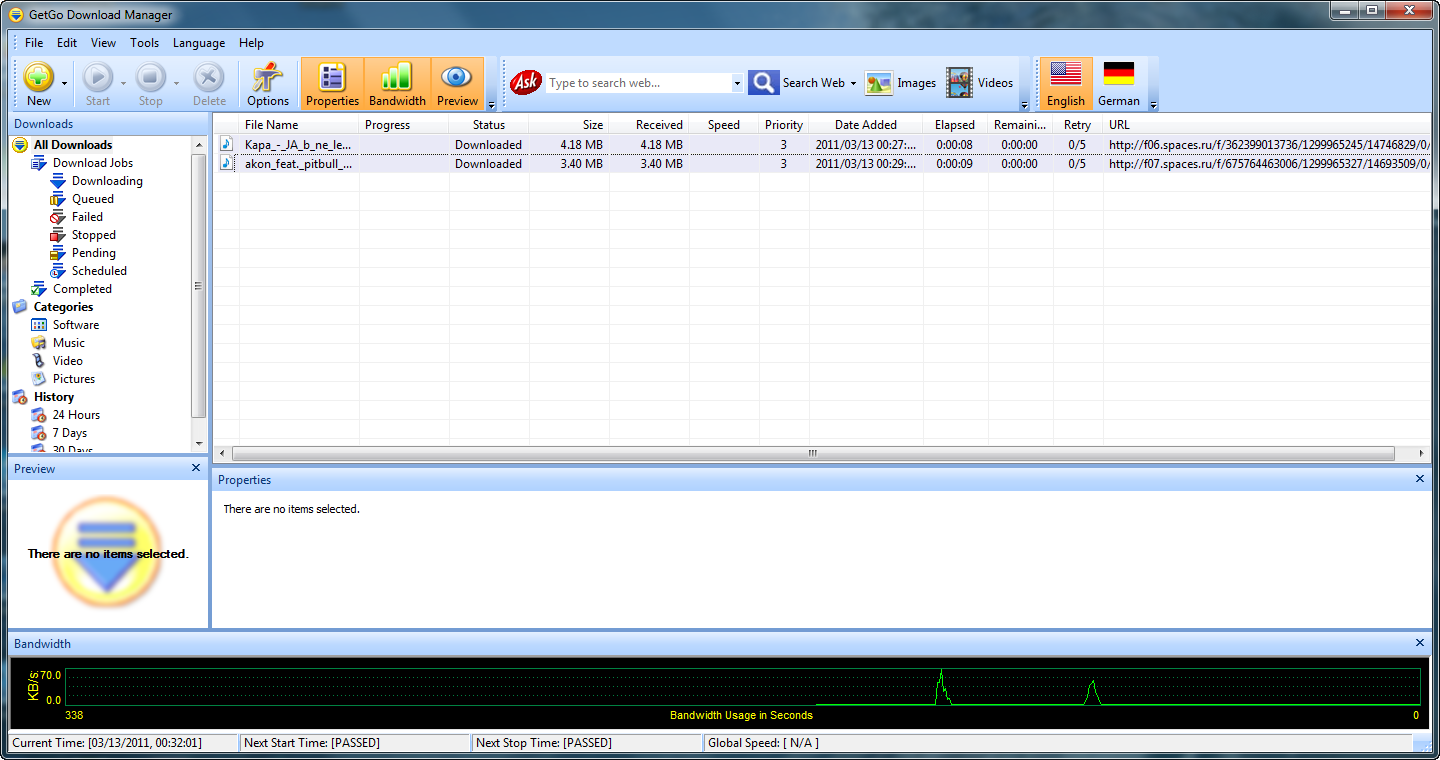The width and height of the screenshot is (1440, 760).
Task: Select the Software category icon
Action: tap(39, 325)
